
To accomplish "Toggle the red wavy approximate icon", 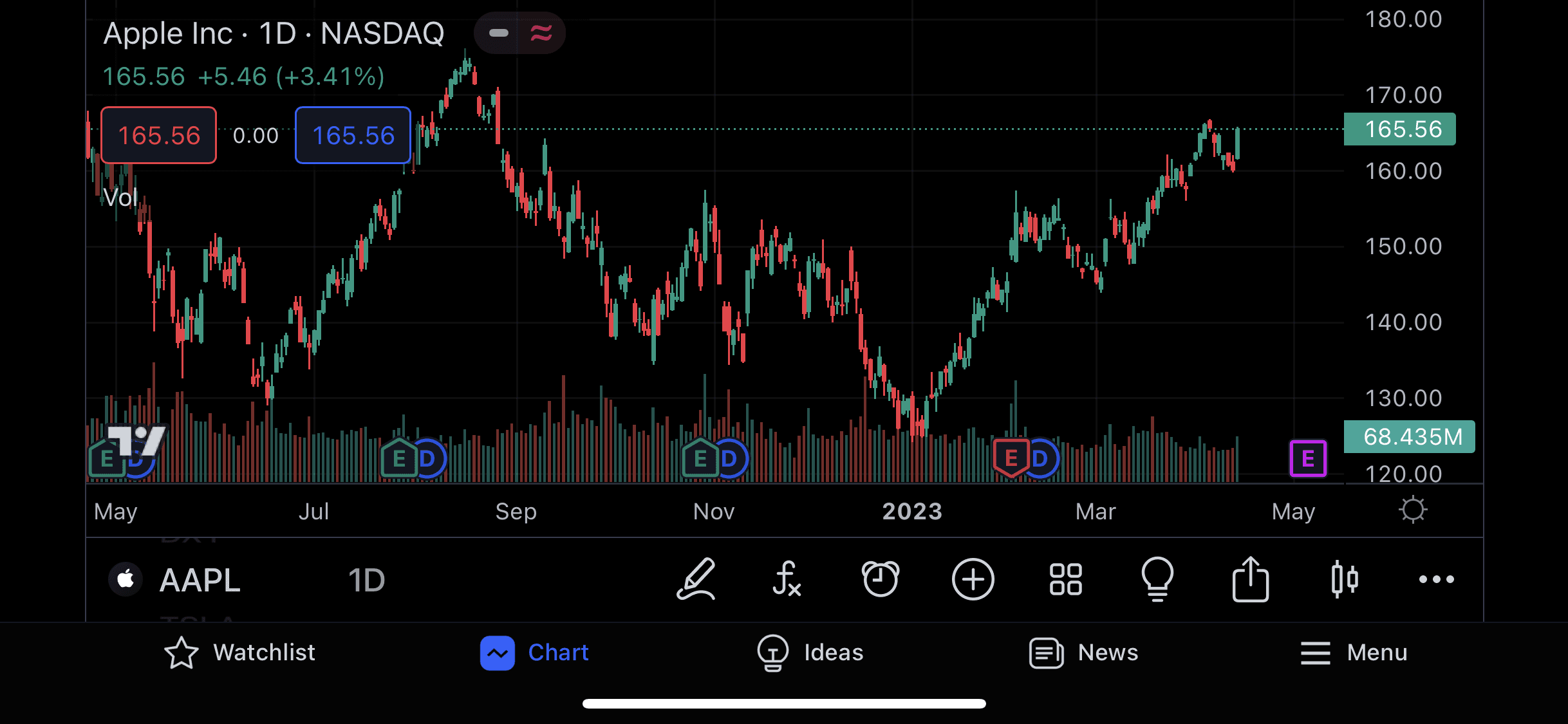I will coord(541,33).
